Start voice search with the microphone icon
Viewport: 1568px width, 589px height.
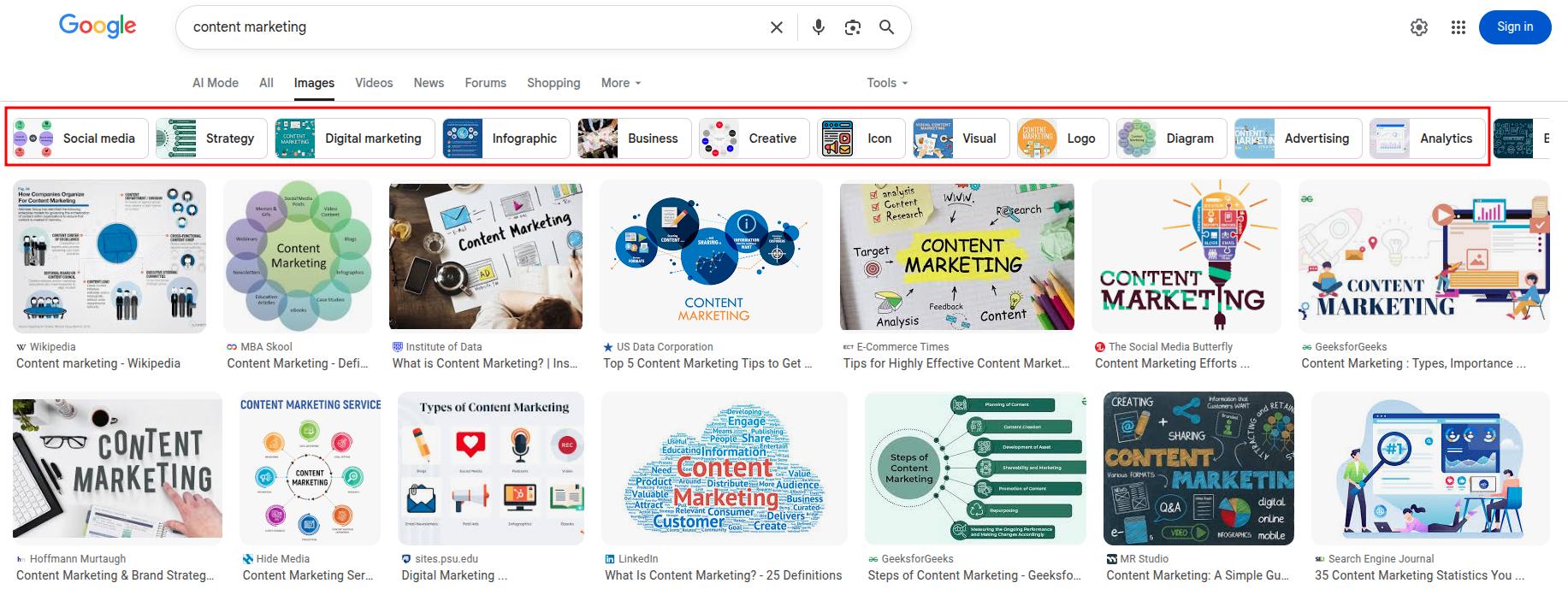click(819, 27)
